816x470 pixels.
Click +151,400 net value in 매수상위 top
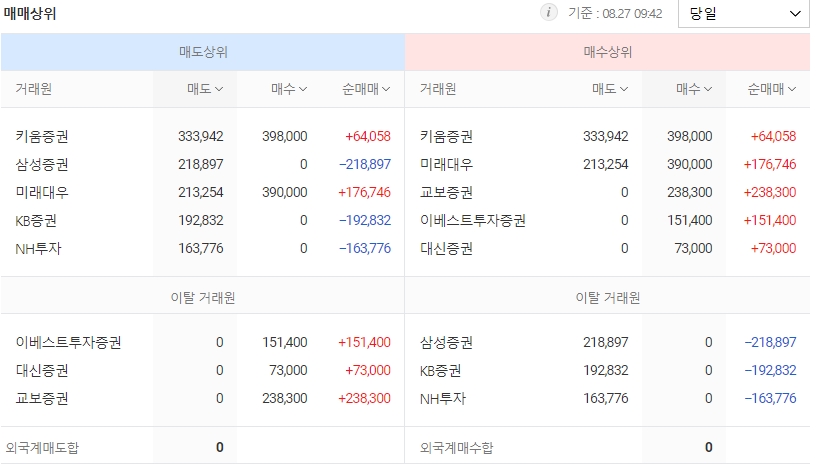pos(770,221)
